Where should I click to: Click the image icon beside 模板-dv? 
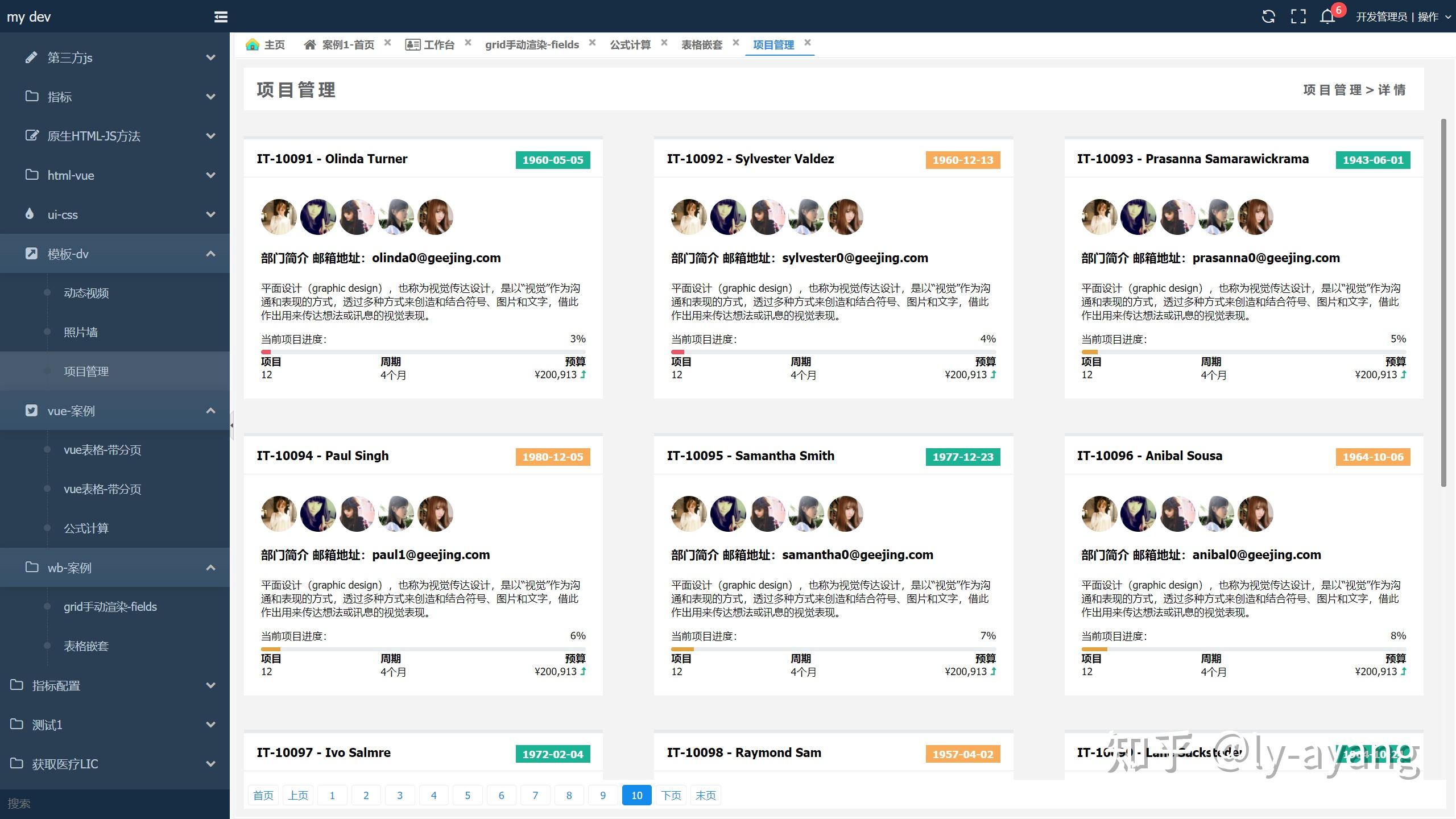[x=32, y=254]
